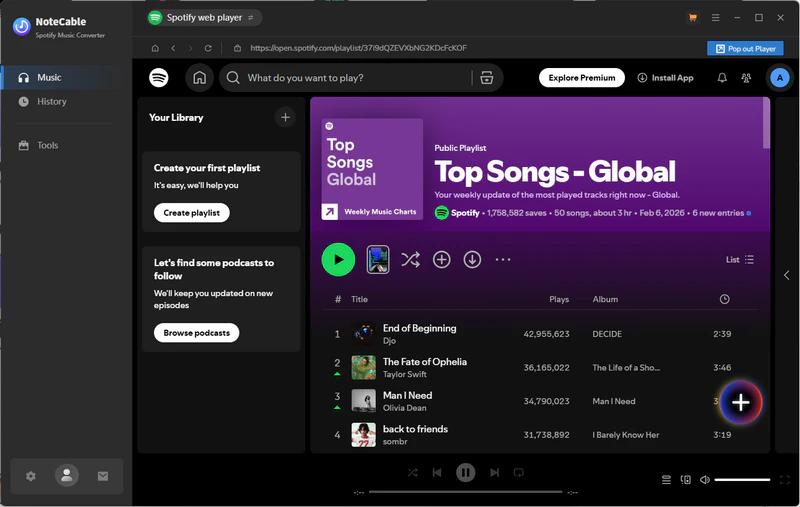Download the playlist with arrow icon

pyautogui.click(x=472, y=260)
